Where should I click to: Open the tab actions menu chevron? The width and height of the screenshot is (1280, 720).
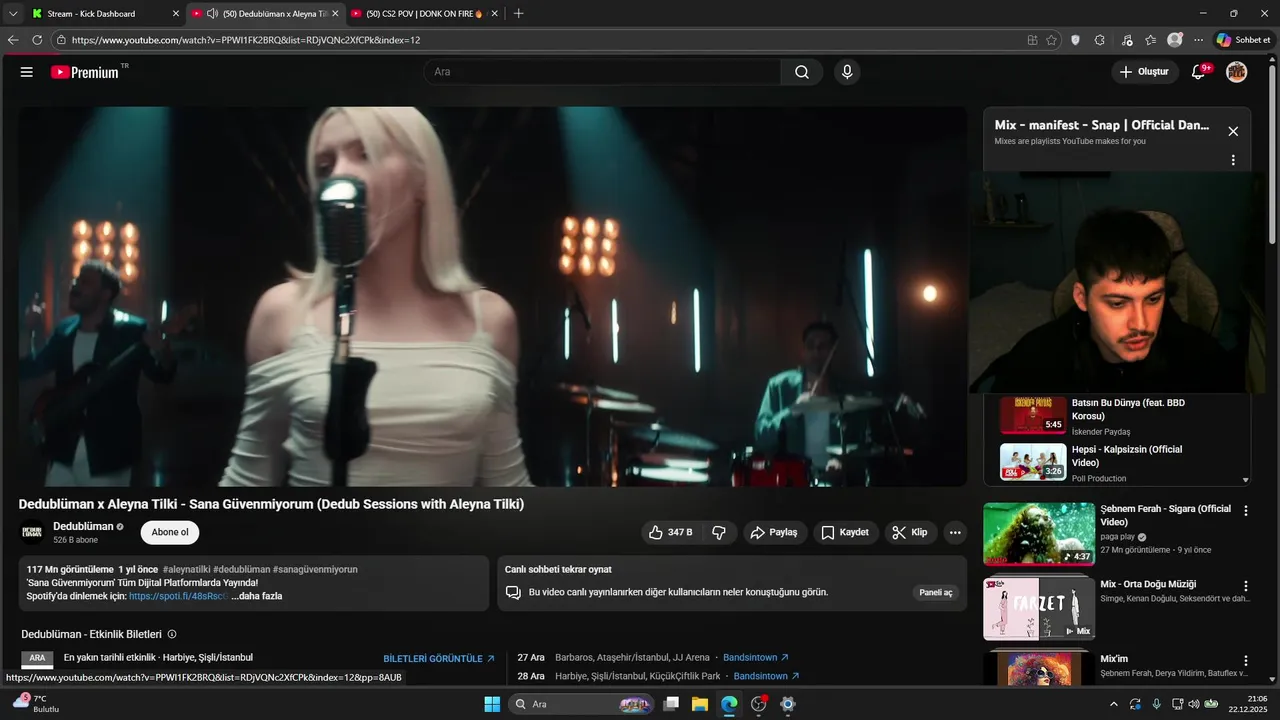(x=13, y=14)
